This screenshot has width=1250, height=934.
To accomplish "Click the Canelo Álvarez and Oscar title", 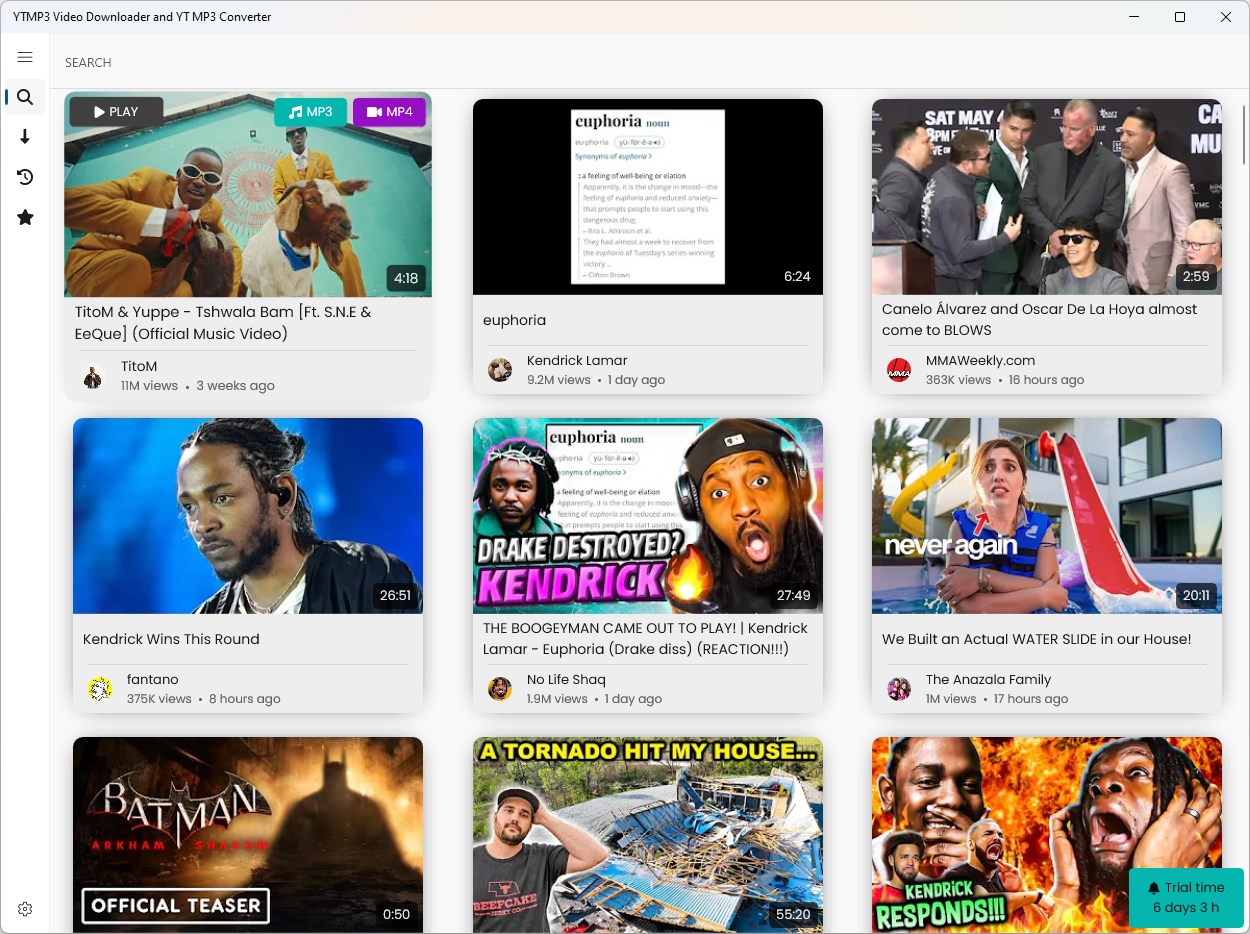I will click(x=1039, y=320).
